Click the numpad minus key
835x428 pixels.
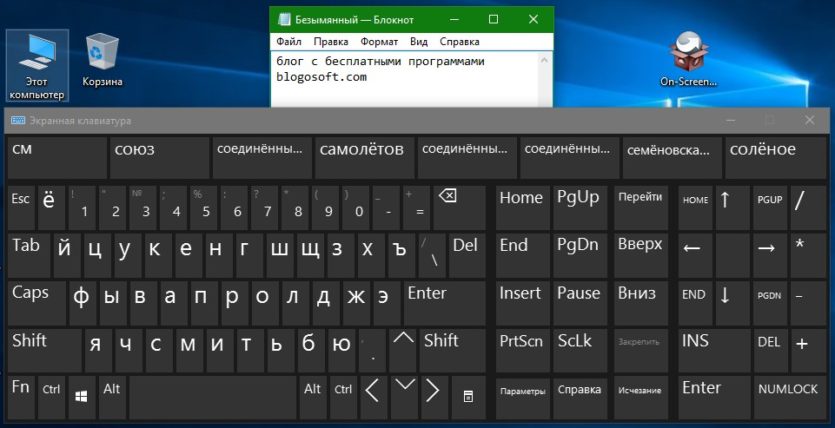pyautogui.click(x=808, y=302)
